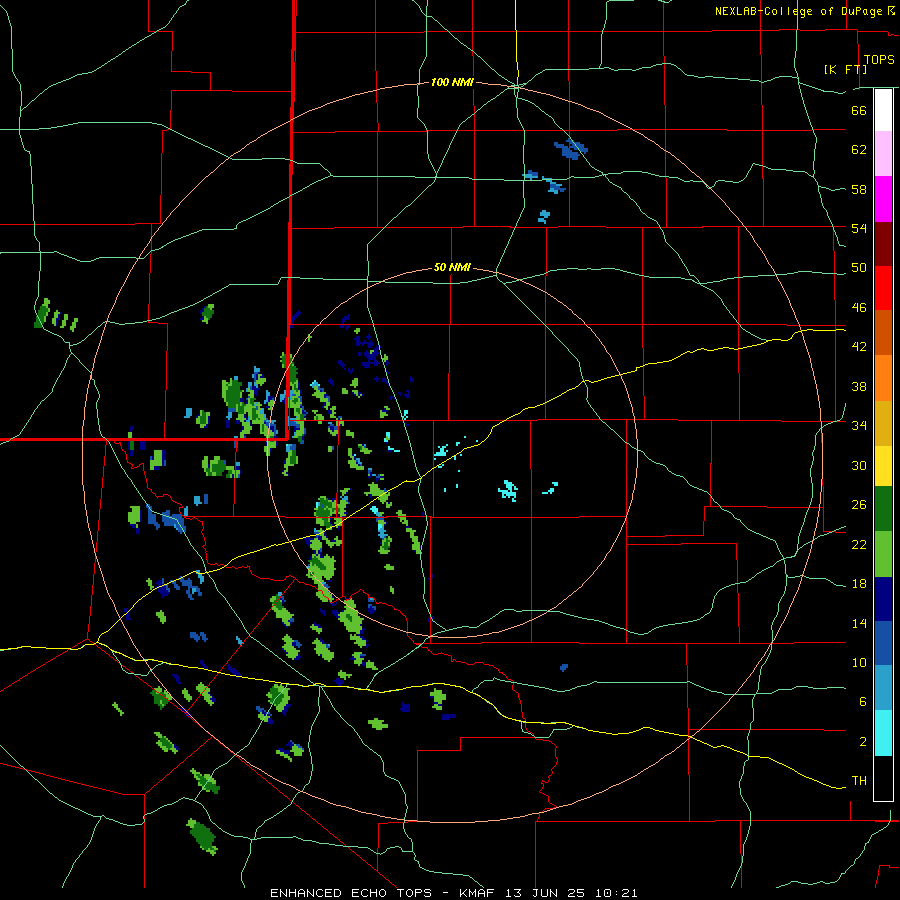
Task: Select the TOPS legend heading
Action: click(x=879, y=60)
